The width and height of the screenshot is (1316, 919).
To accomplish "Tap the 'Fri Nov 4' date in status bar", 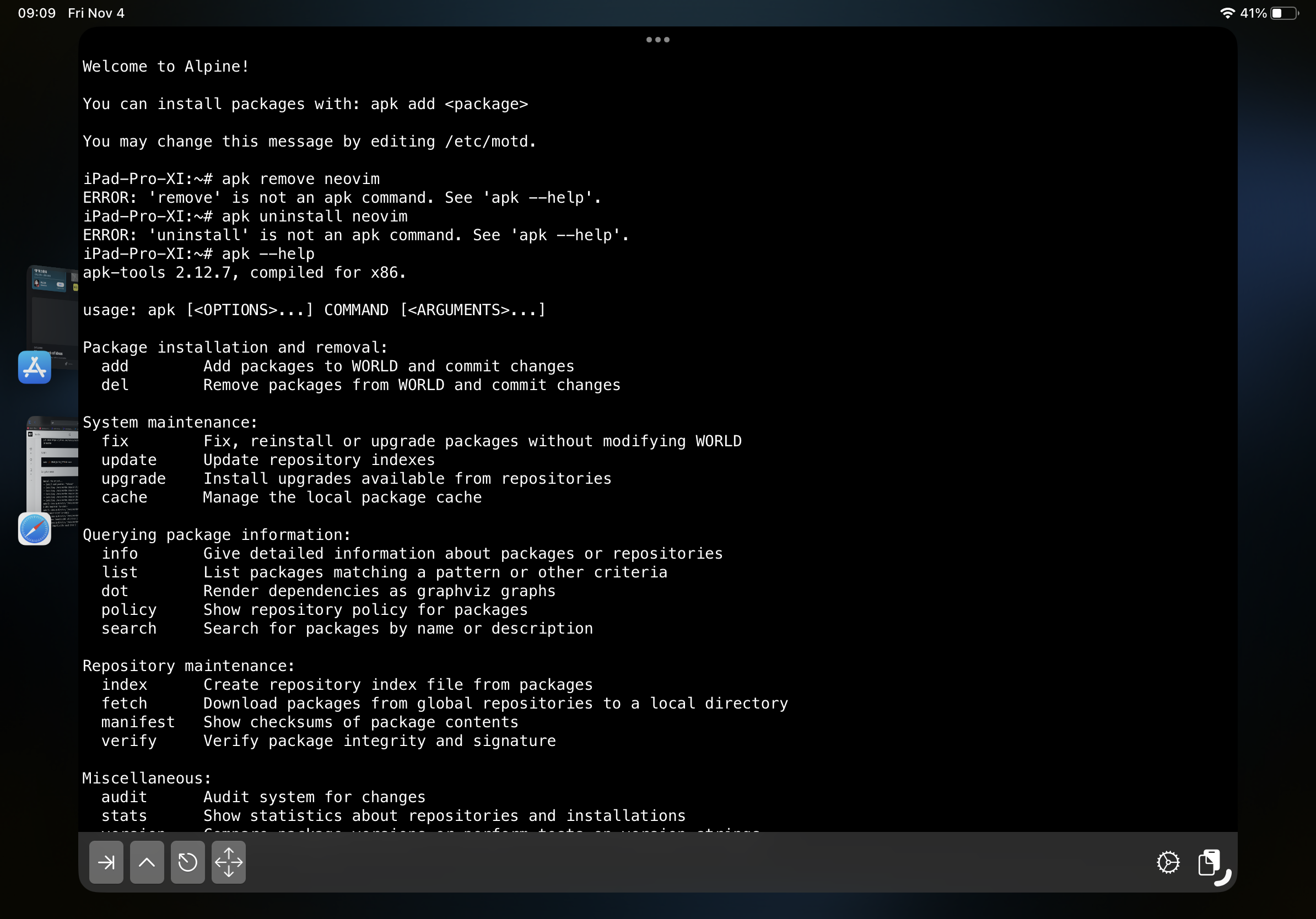I will point(96,13).
